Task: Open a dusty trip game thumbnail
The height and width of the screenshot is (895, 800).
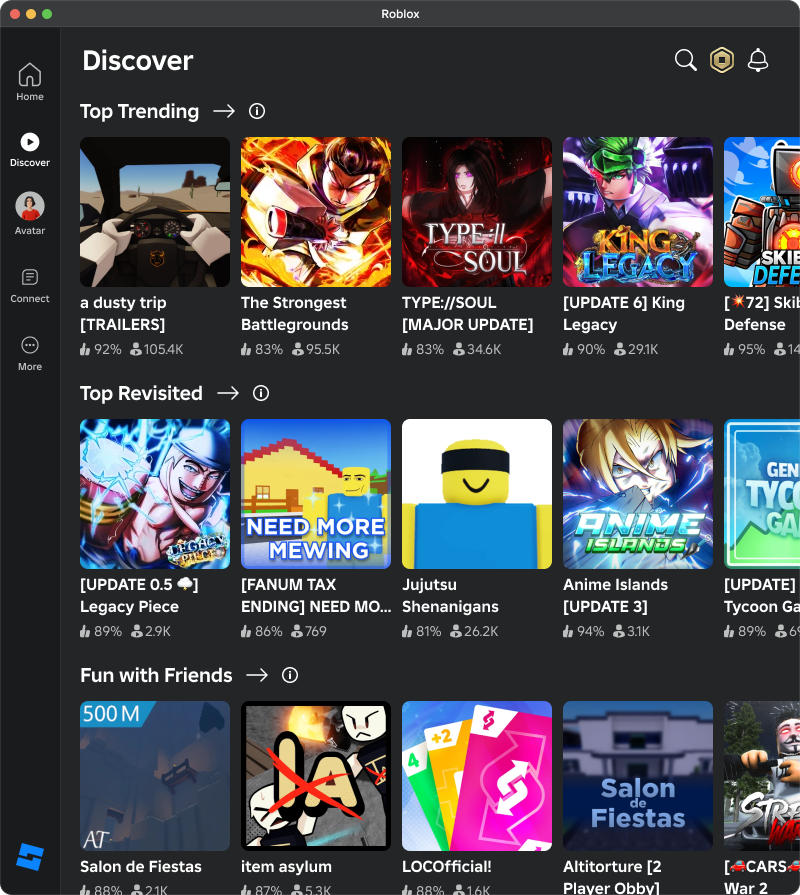Action: (155, 212)
